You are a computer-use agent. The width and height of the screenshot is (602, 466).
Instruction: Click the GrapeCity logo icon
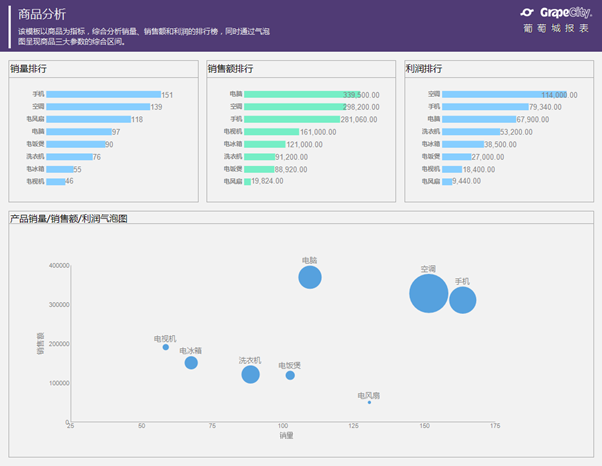tap(527, 12)
